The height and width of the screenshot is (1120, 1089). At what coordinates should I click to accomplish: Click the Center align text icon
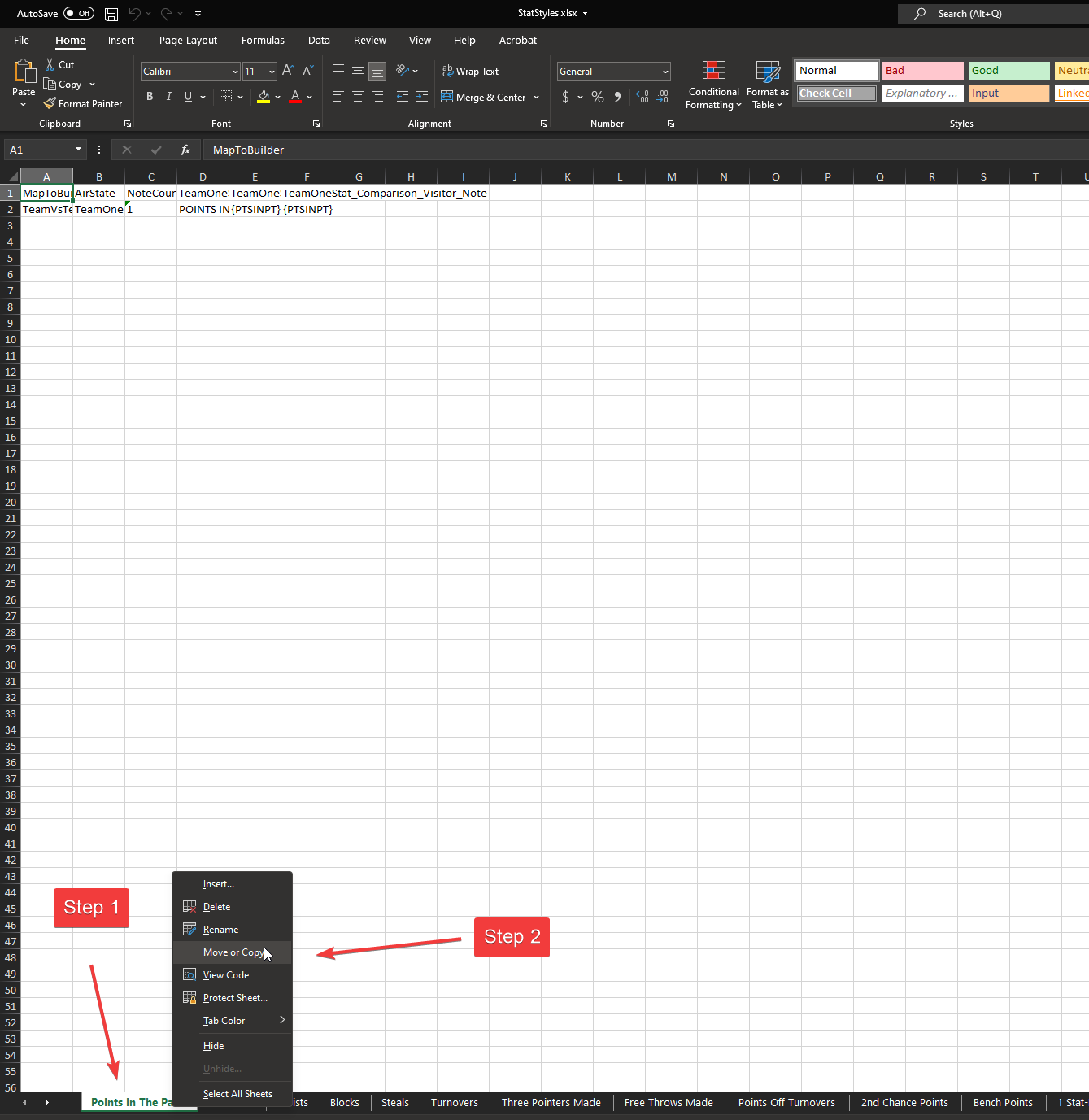(358, 97)
